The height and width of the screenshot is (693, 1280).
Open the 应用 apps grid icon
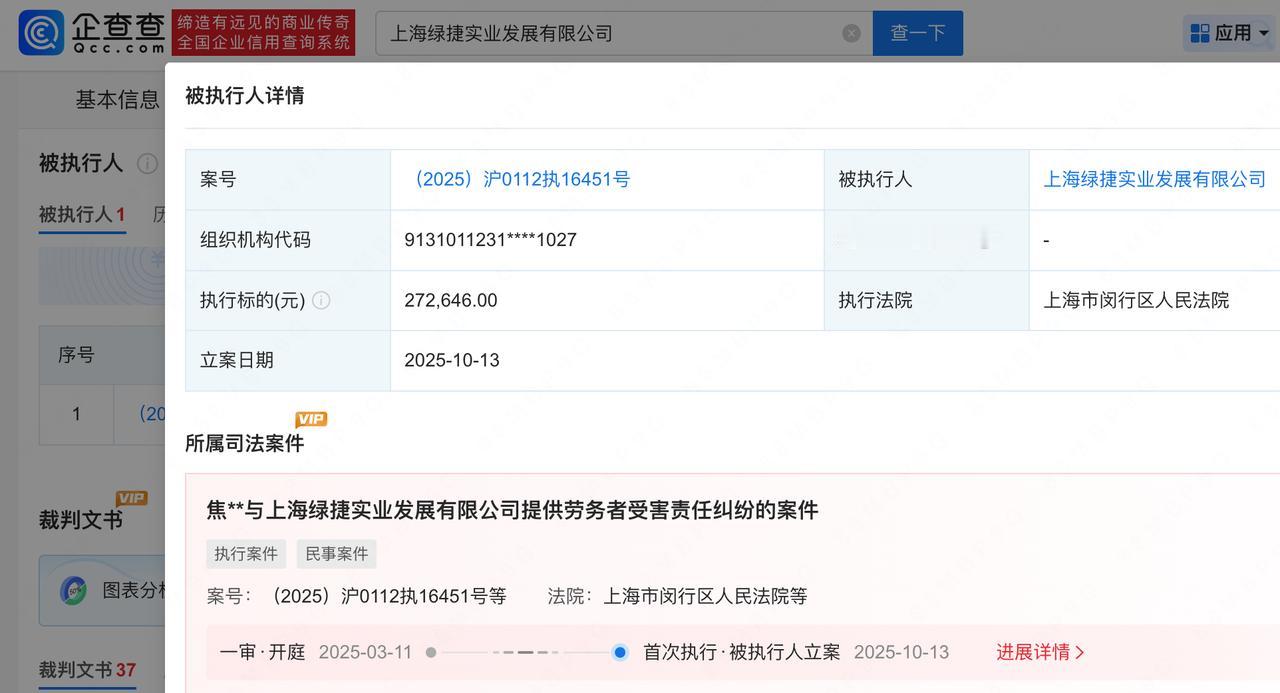pos(1199,32)
